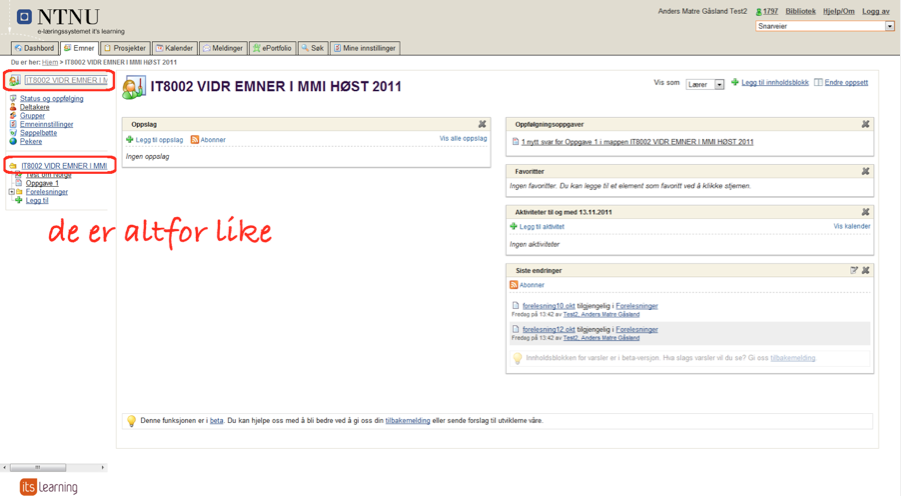The height and width of the screenshot is (496, 901).
Task: Open the Dashbord tab
Action: (35, 48)
